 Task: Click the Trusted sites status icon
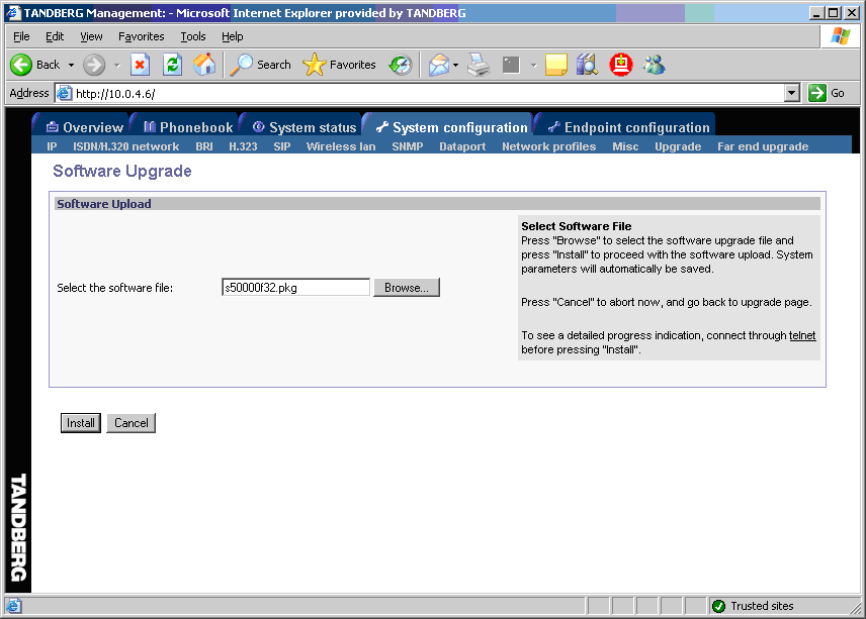tap(719, 606)
